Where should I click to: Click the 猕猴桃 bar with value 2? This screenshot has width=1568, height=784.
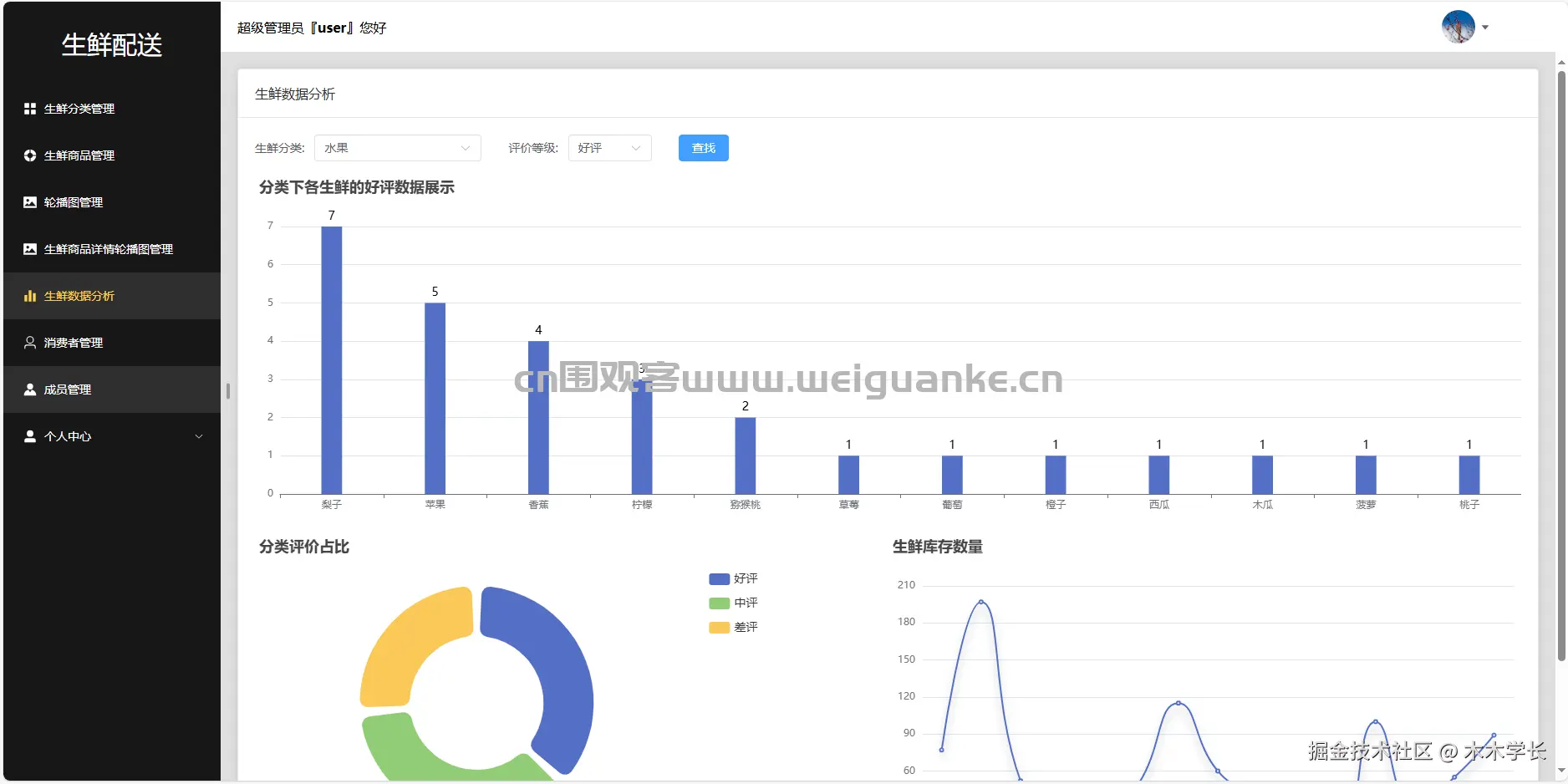(746, 456)
